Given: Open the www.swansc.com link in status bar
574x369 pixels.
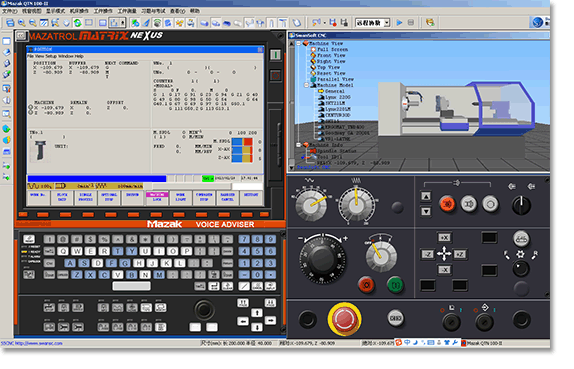Looking at the screenshot, I should pyautogui.click(x=39, y=343).
